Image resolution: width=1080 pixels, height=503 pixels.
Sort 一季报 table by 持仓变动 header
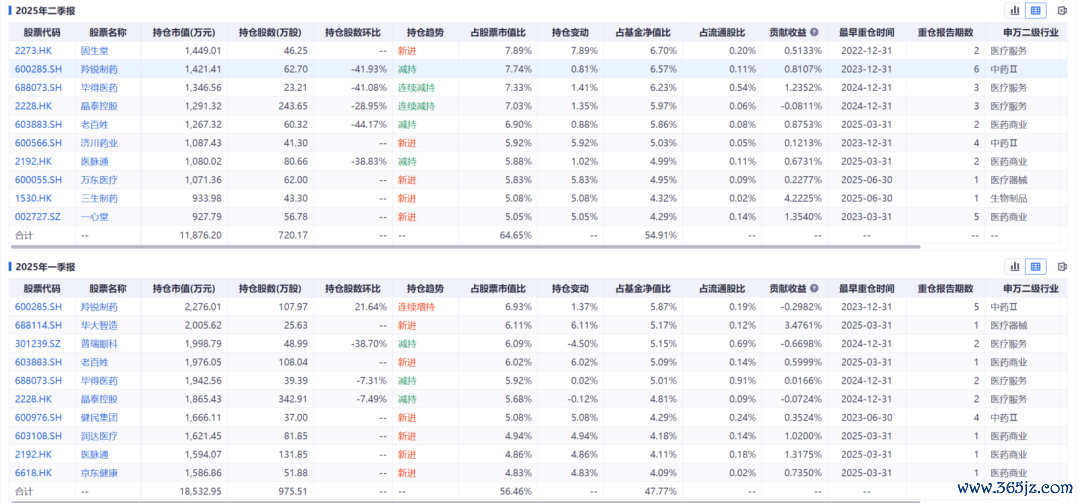pos(570,288)
